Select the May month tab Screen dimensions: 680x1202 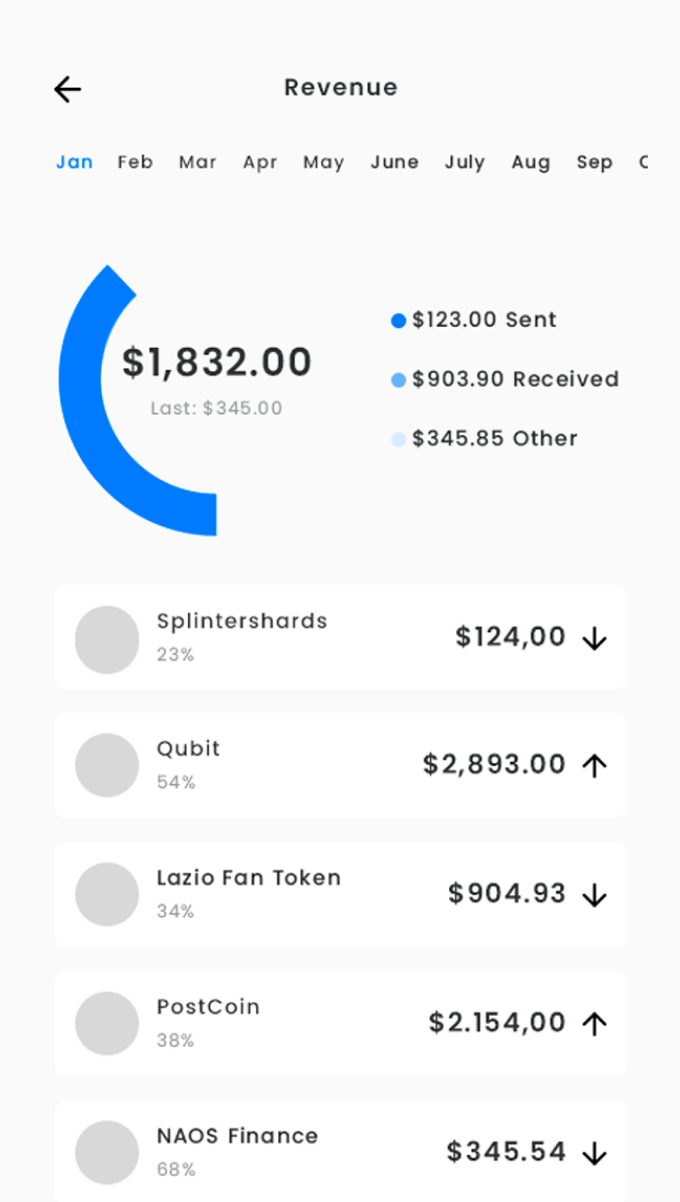323,162
